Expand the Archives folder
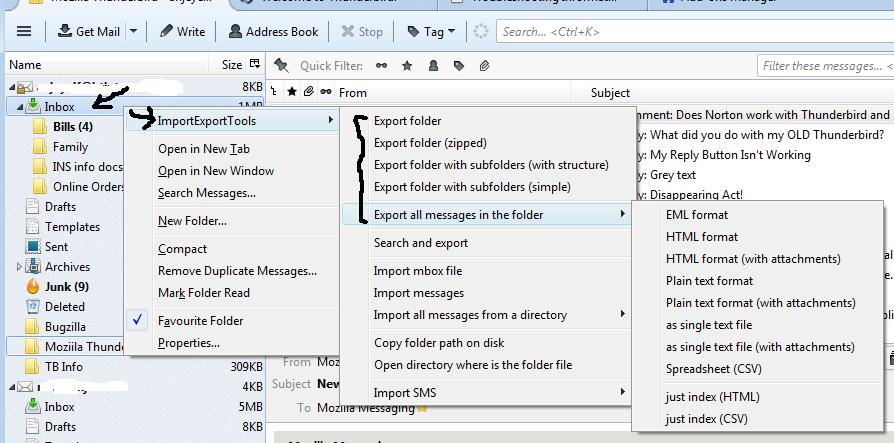Image resolution: width=894 pixels, height=443 pixels. click(x=19, y=266)
